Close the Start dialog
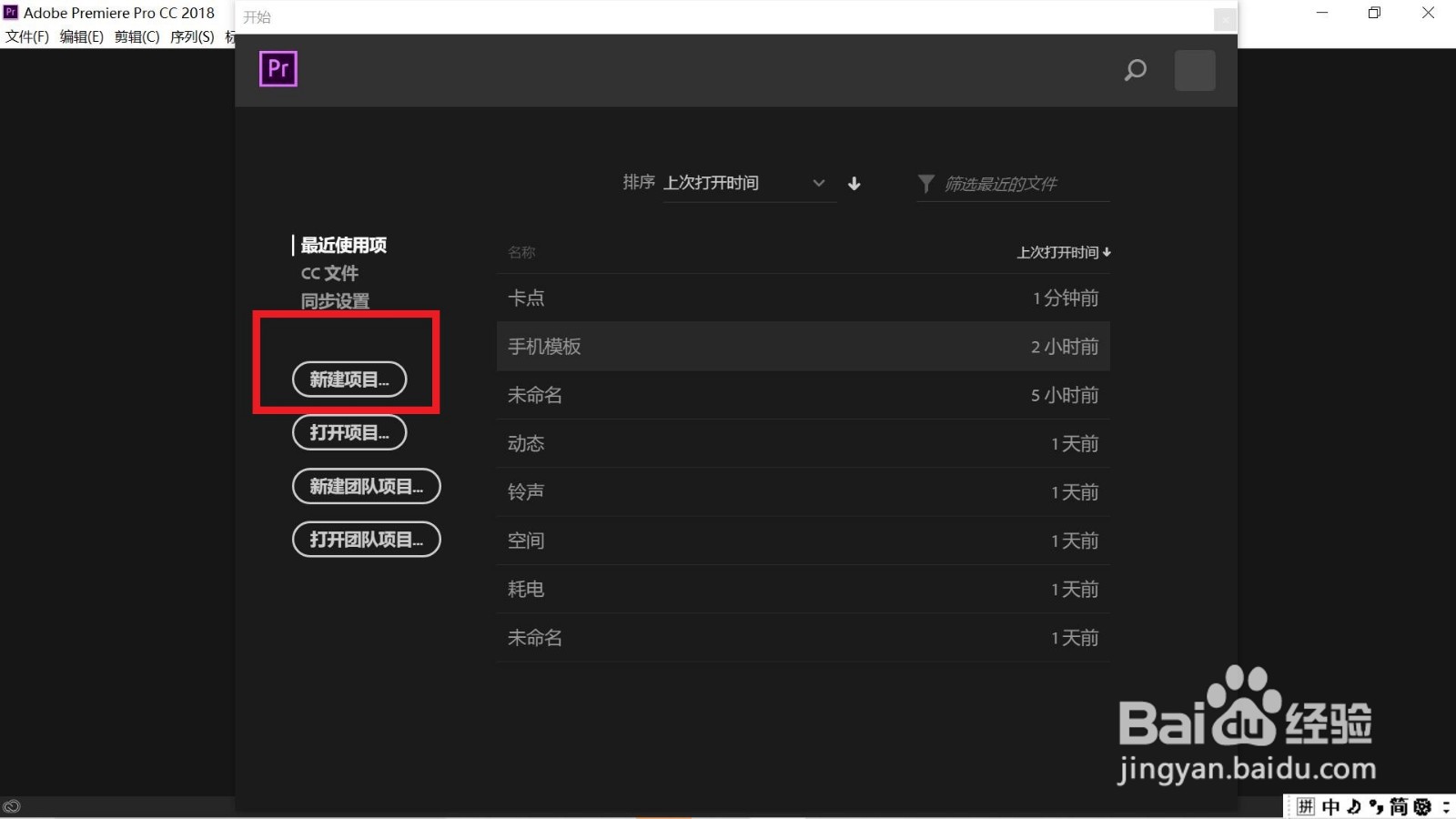 (1225, 18)
